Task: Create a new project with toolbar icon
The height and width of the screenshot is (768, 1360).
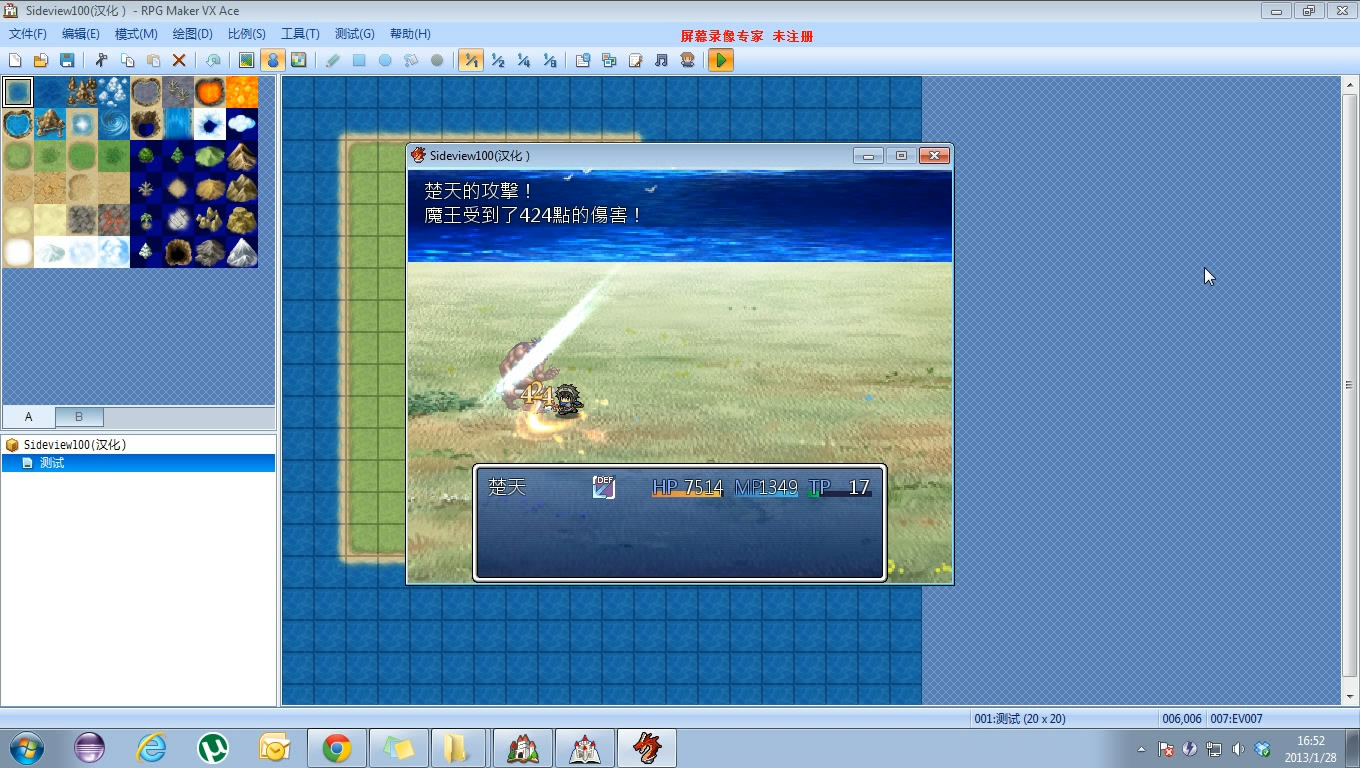Action: (x=15, y=60)
